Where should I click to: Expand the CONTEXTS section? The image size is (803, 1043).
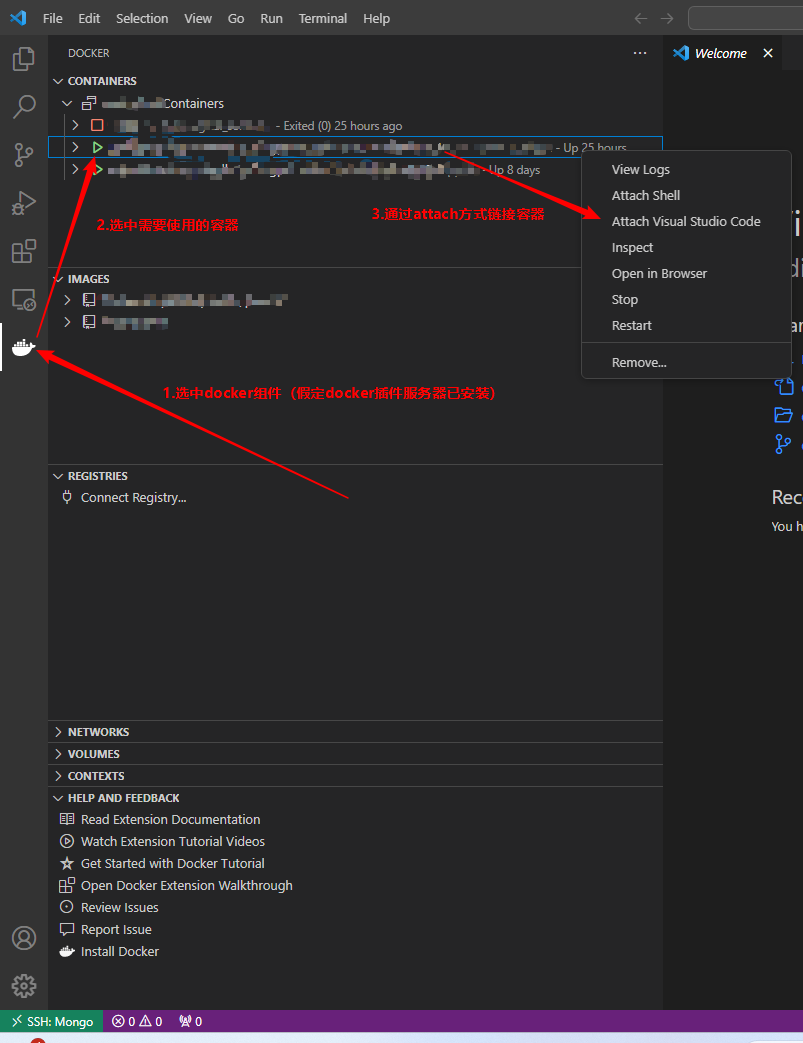tap(59, 776)
